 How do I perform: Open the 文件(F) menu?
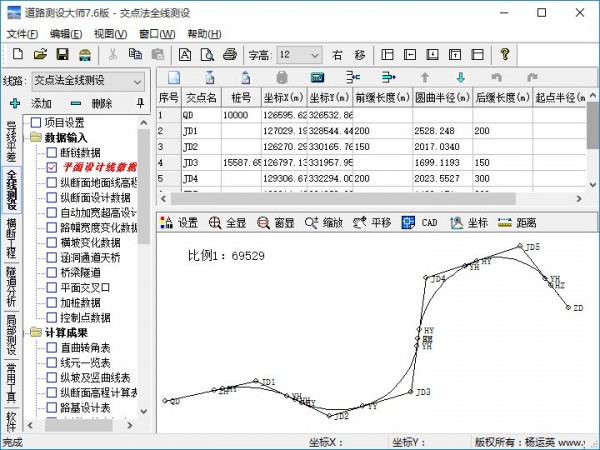[22, 33]
